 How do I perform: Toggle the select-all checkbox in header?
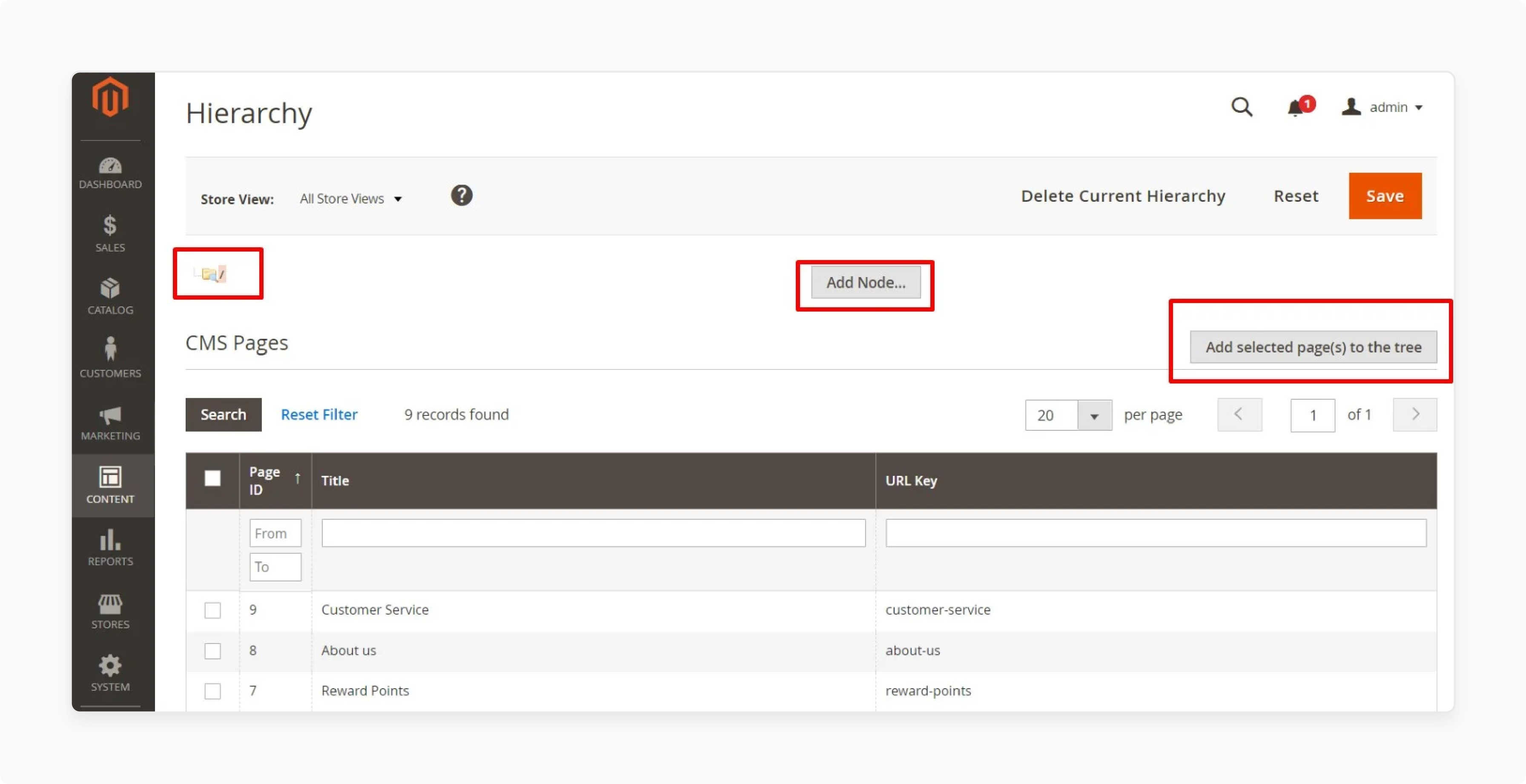212,478
